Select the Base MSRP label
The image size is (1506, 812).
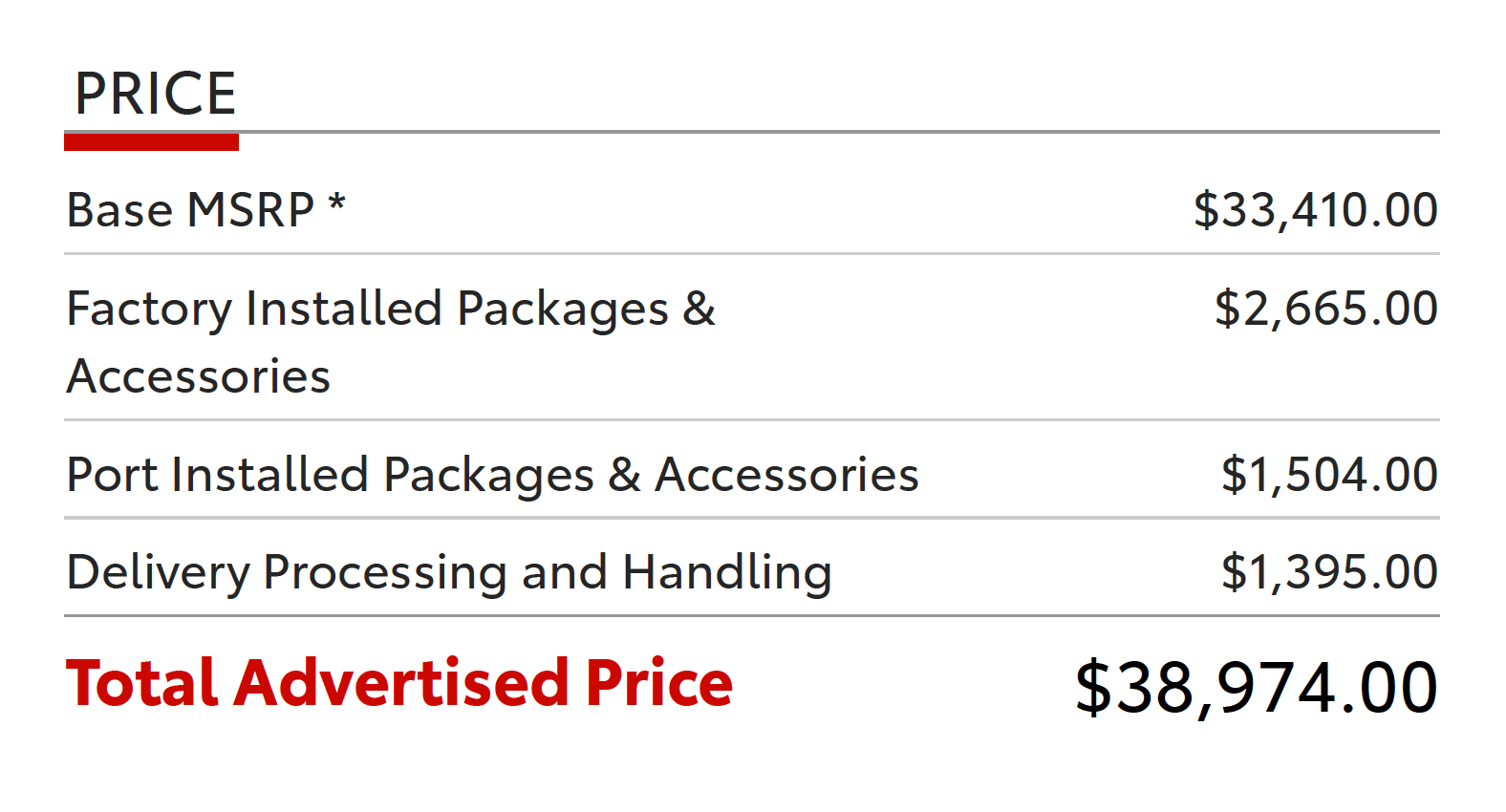[x=190, y=210]
